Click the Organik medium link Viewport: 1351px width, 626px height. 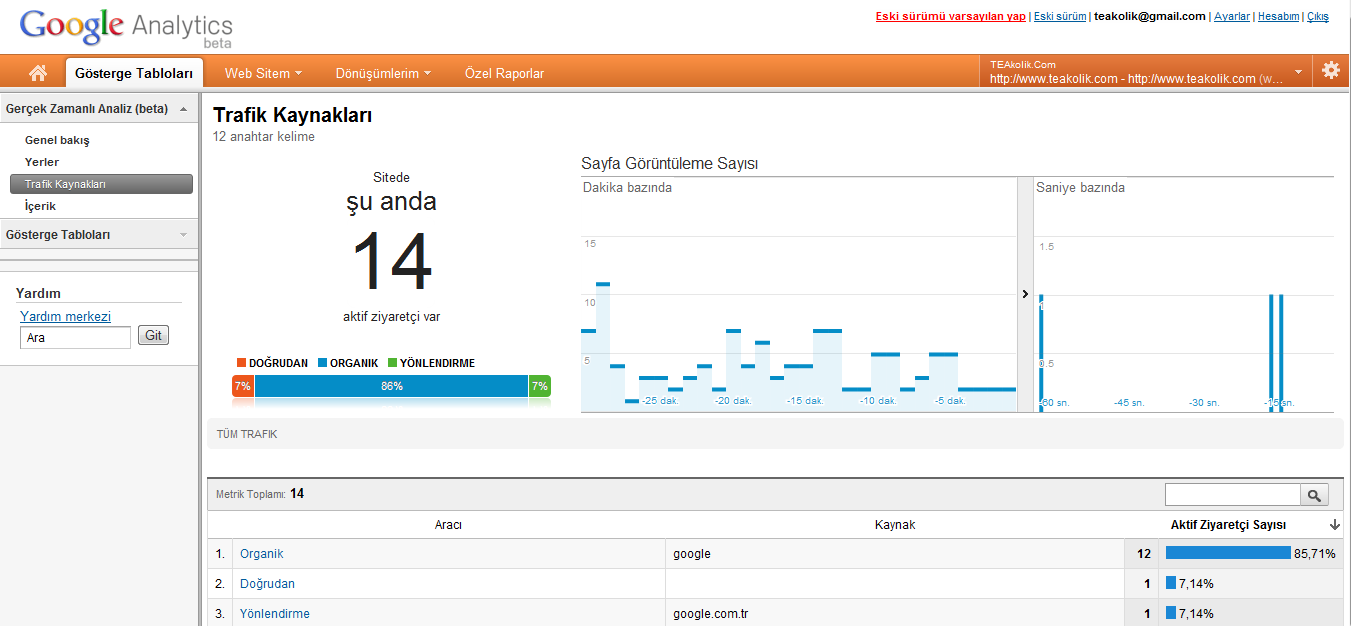tap(262, 554)
